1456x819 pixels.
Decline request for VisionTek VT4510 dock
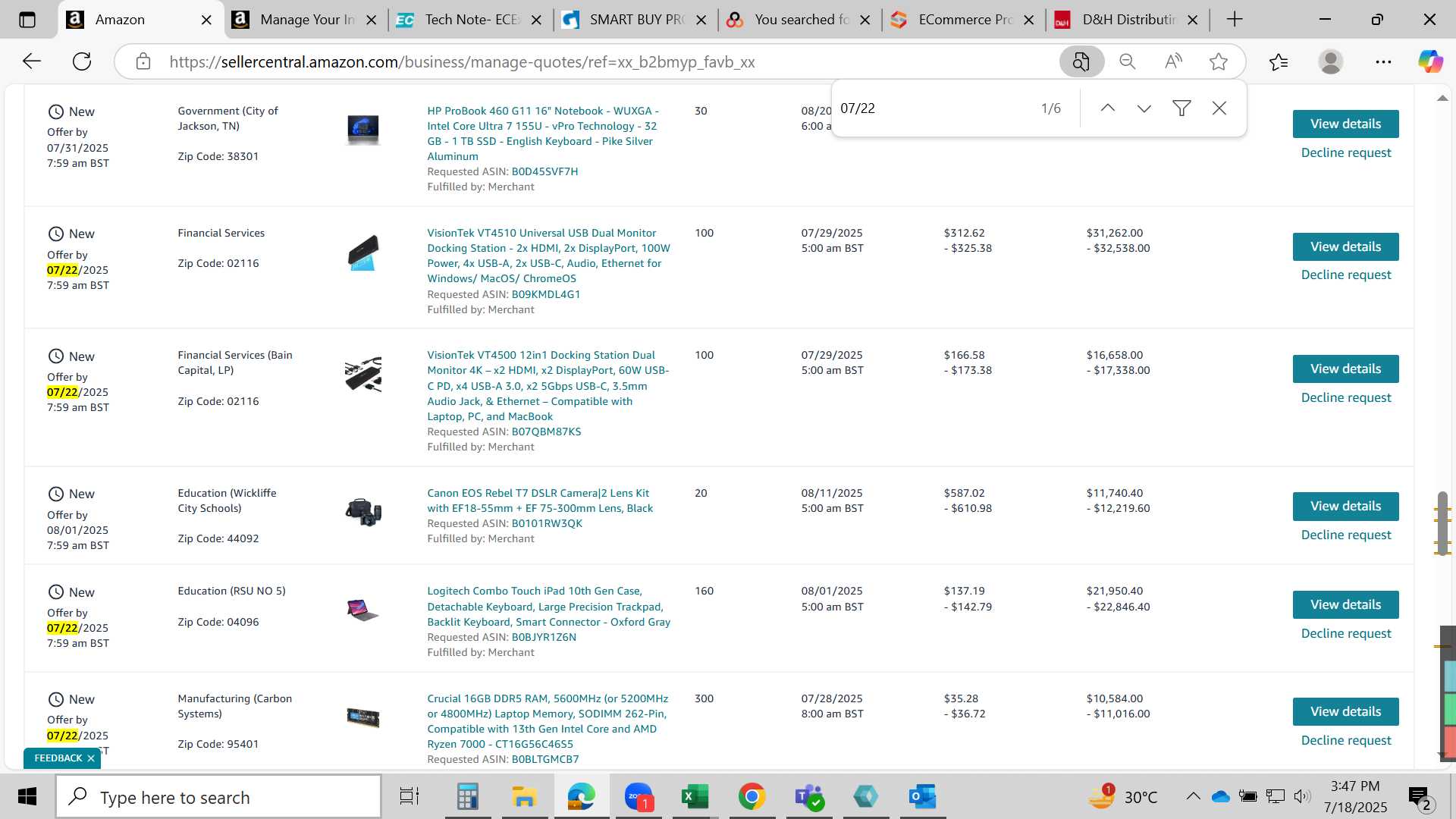coord(1345,275)
